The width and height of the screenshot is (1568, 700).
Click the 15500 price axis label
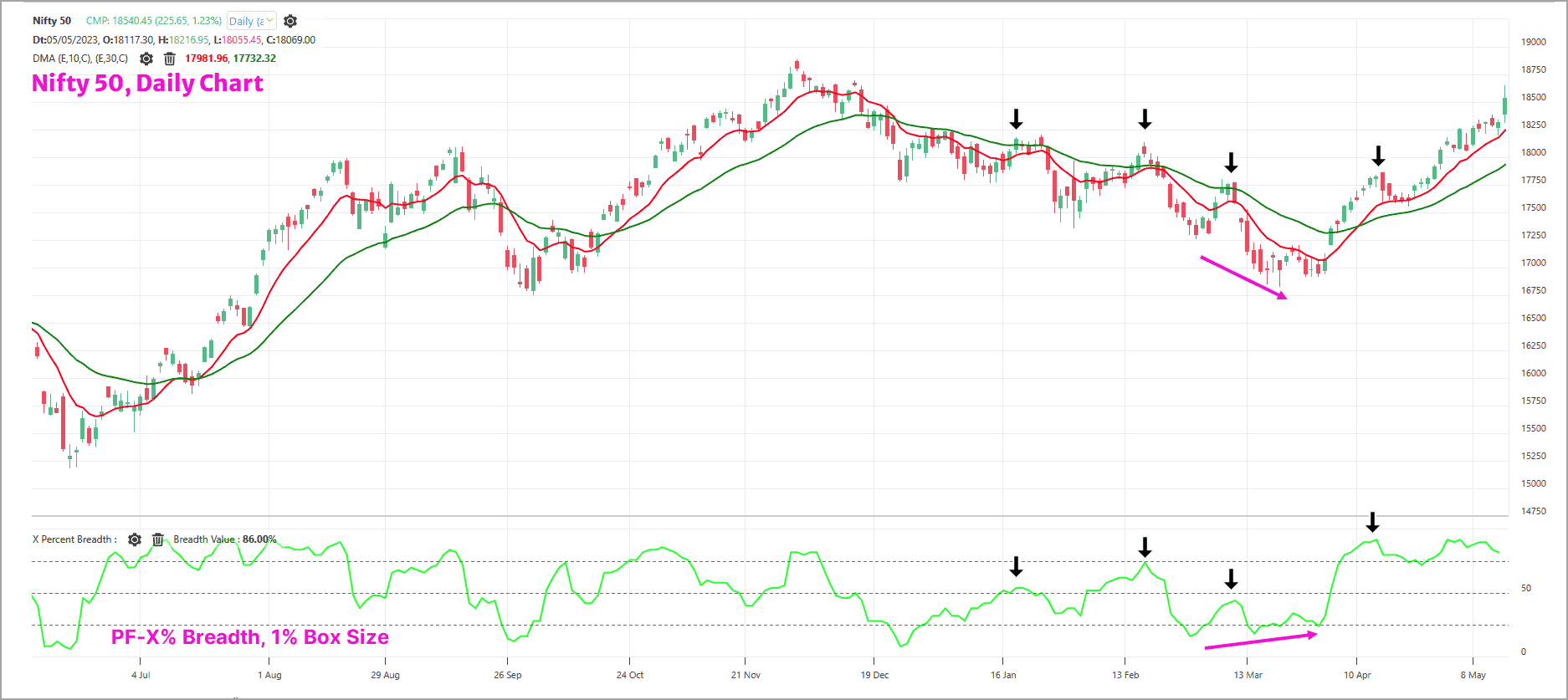1534,428
